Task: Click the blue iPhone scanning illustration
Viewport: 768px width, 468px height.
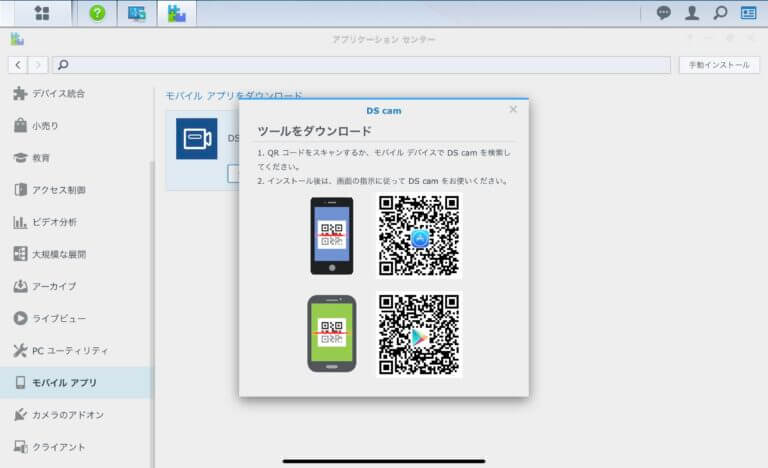Action: pos(332,236)
